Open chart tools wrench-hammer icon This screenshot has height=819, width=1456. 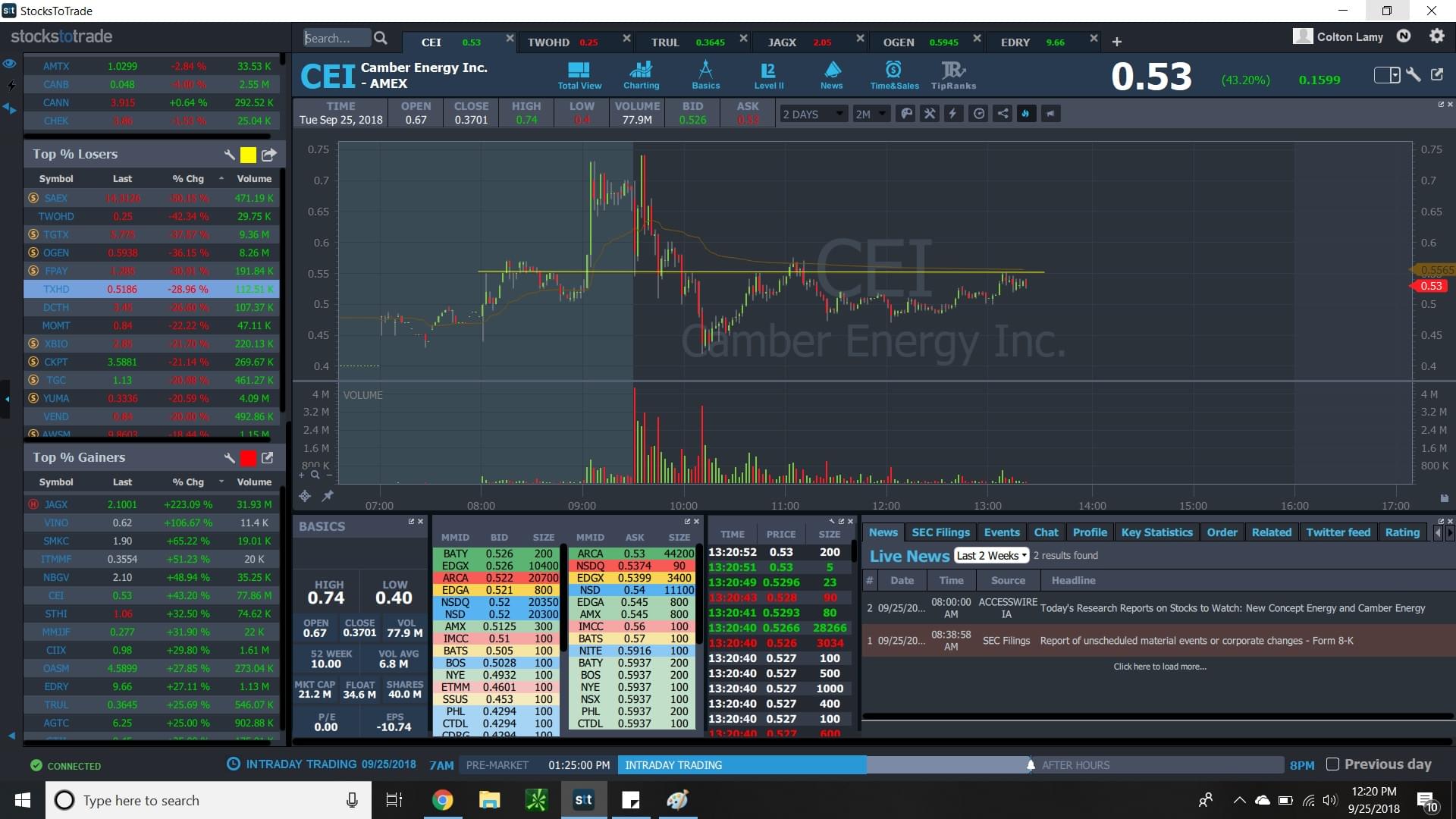pos(930,114)
